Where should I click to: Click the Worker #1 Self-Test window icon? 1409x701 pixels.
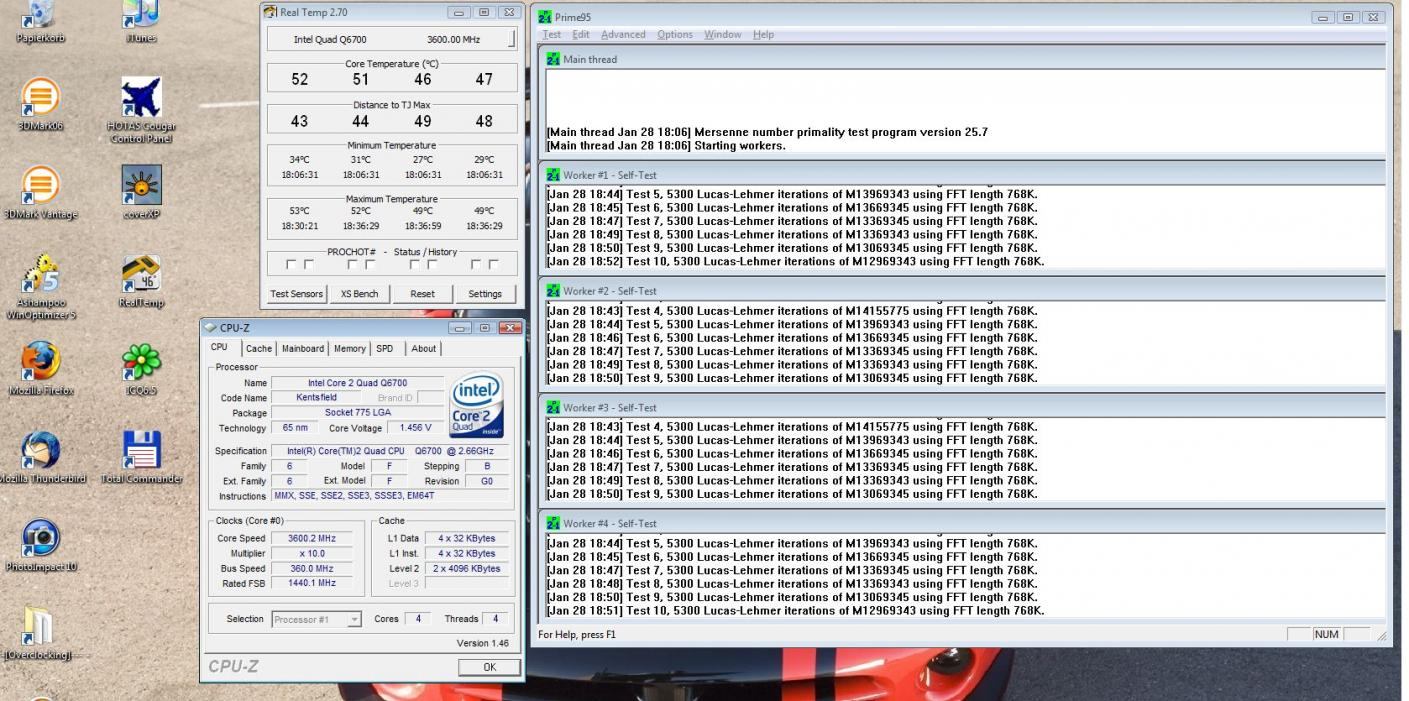click(553, 175)
